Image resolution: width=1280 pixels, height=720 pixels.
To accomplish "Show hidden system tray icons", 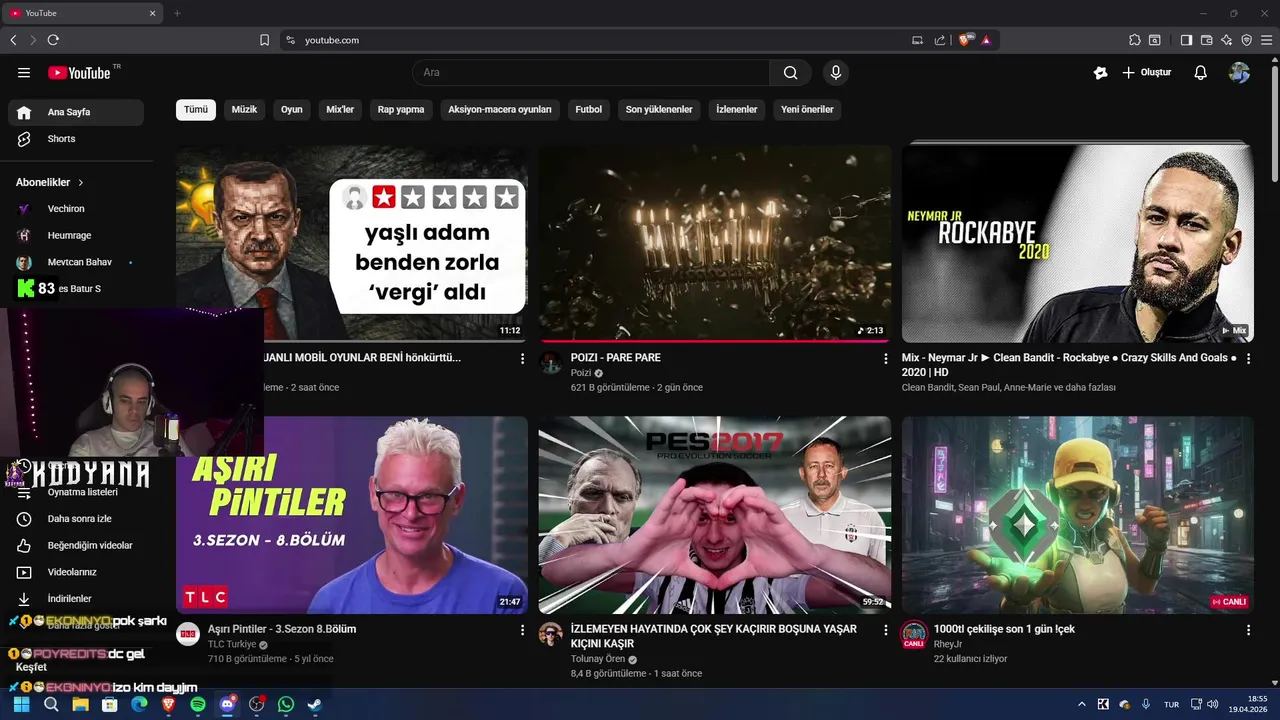I will pyautogui.click(x=1082, y=705).
